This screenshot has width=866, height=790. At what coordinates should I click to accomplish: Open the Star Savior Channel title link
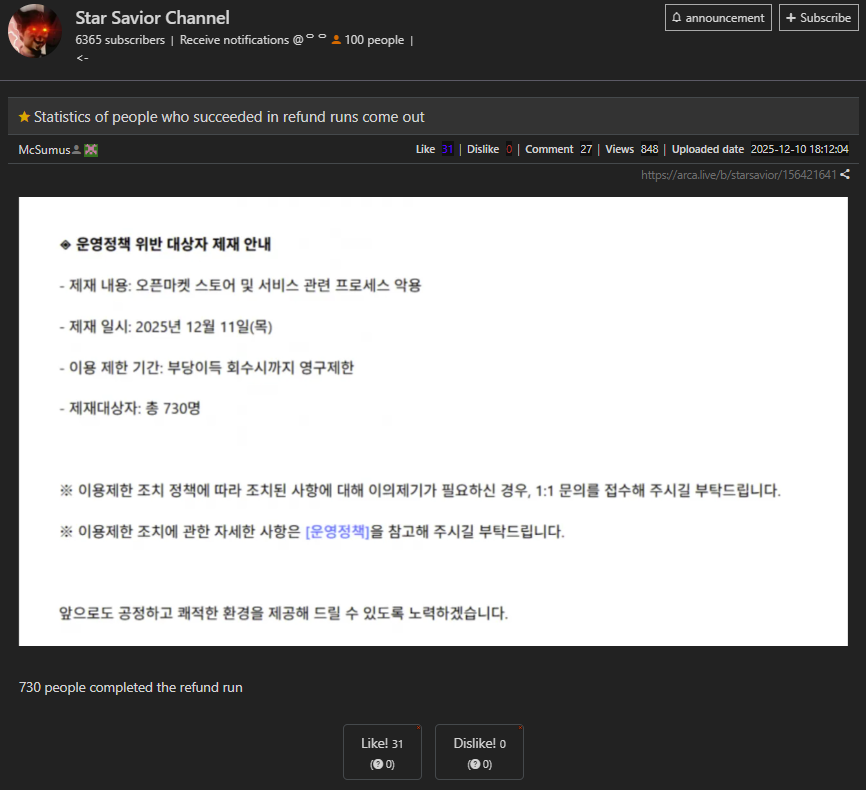(x=152, y=18)
